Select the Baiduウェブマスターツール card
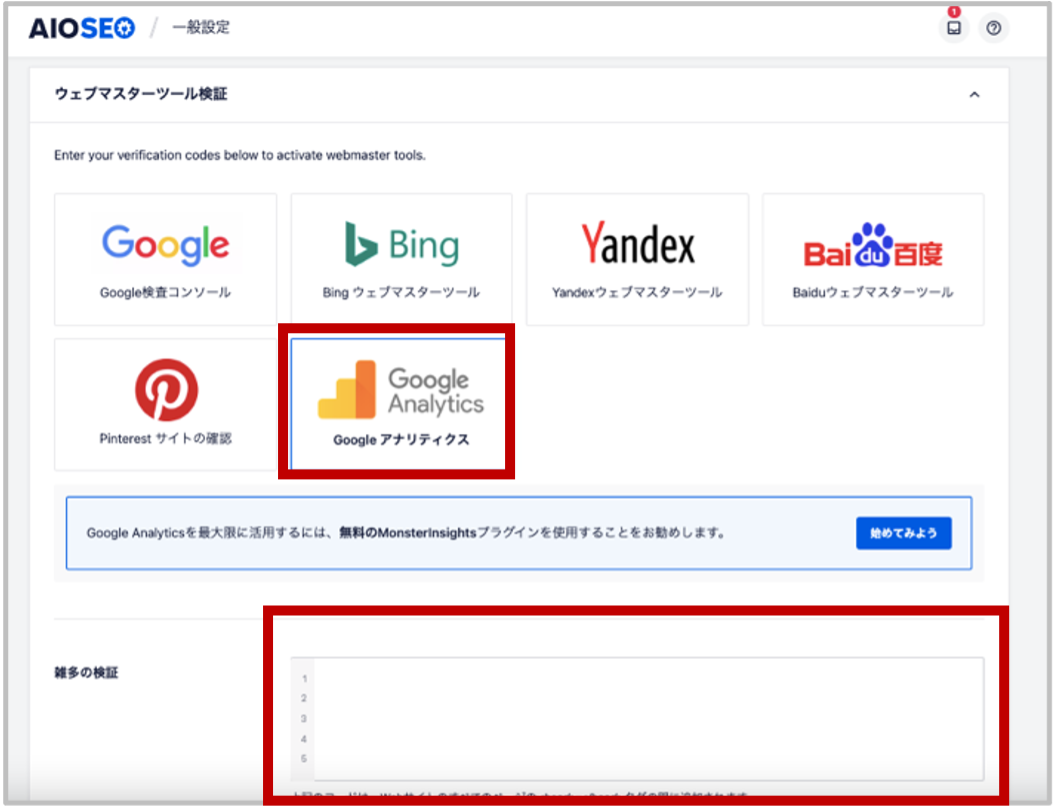The width and height of the screenshot is (1058, 811). (x=873, y=260)
